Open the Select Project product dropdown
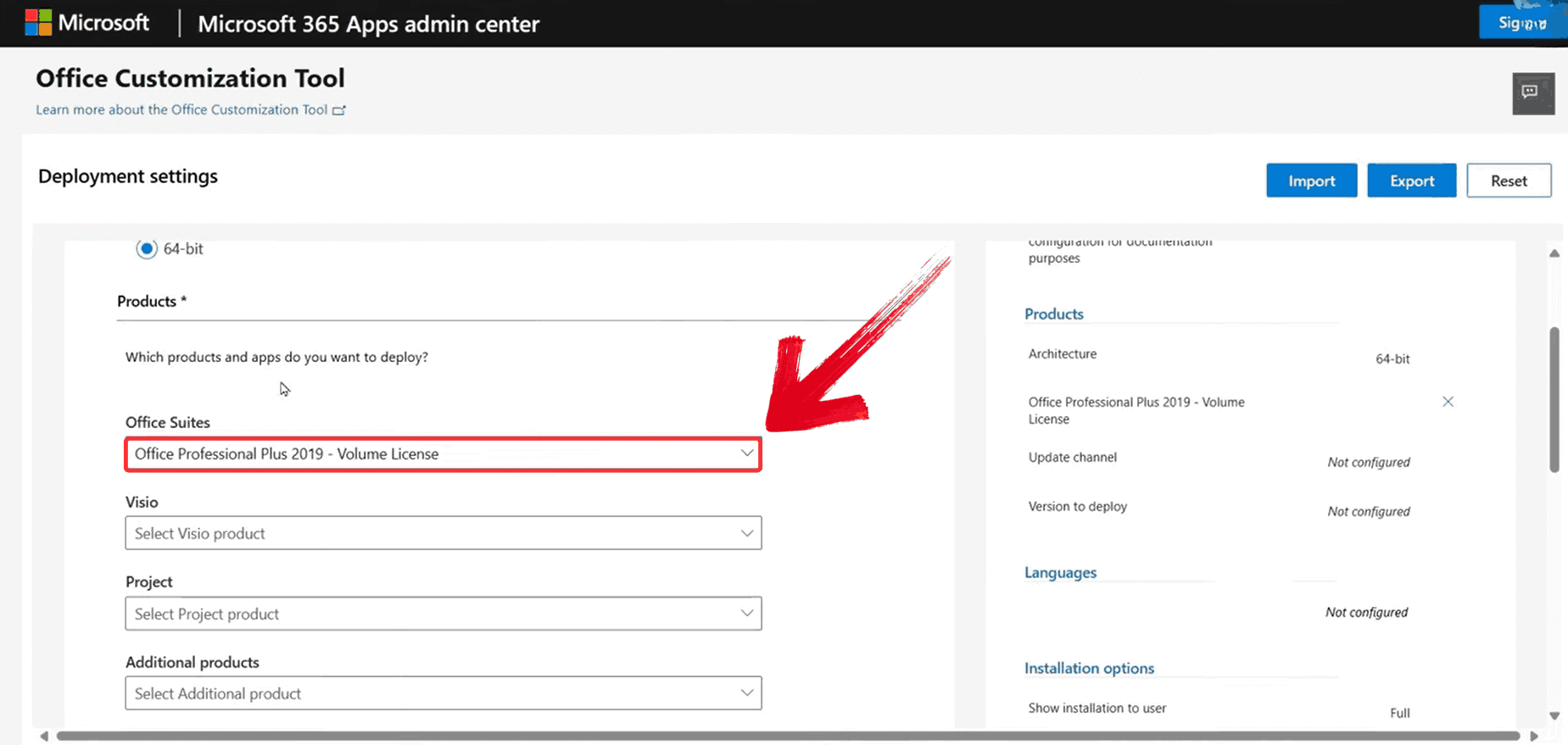 tap(443, 614)
